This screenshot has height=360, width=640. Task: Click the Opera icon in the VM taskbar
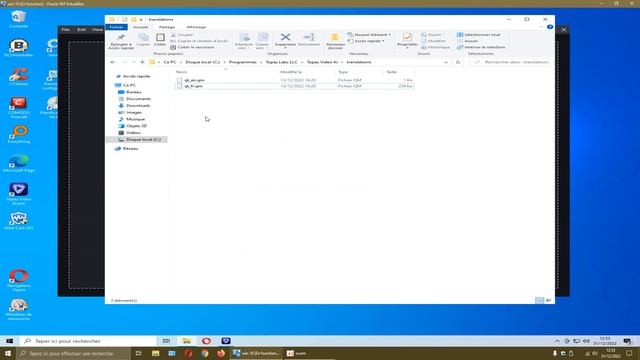[206, 341]
